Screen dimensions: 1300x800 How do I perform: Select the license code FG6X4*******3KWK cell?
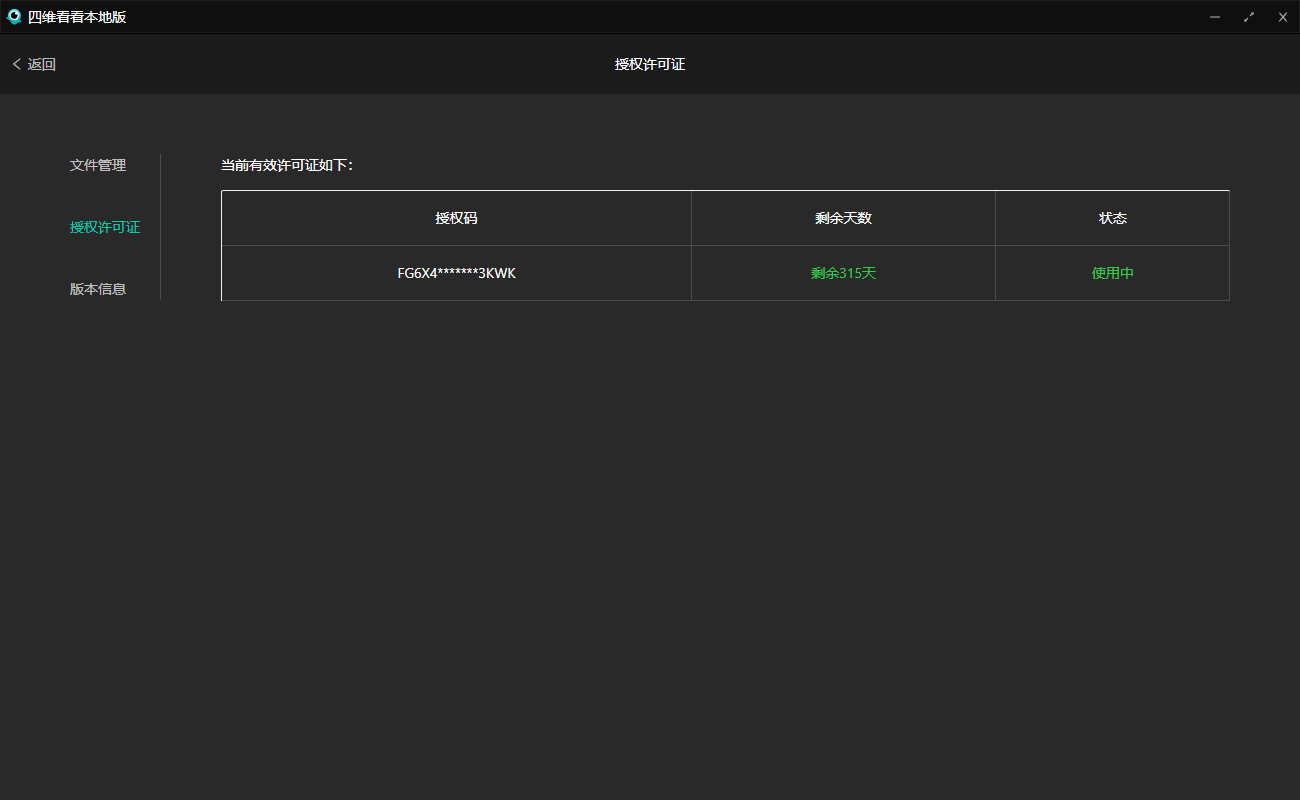pyautogui.click(x=456, y=273)
